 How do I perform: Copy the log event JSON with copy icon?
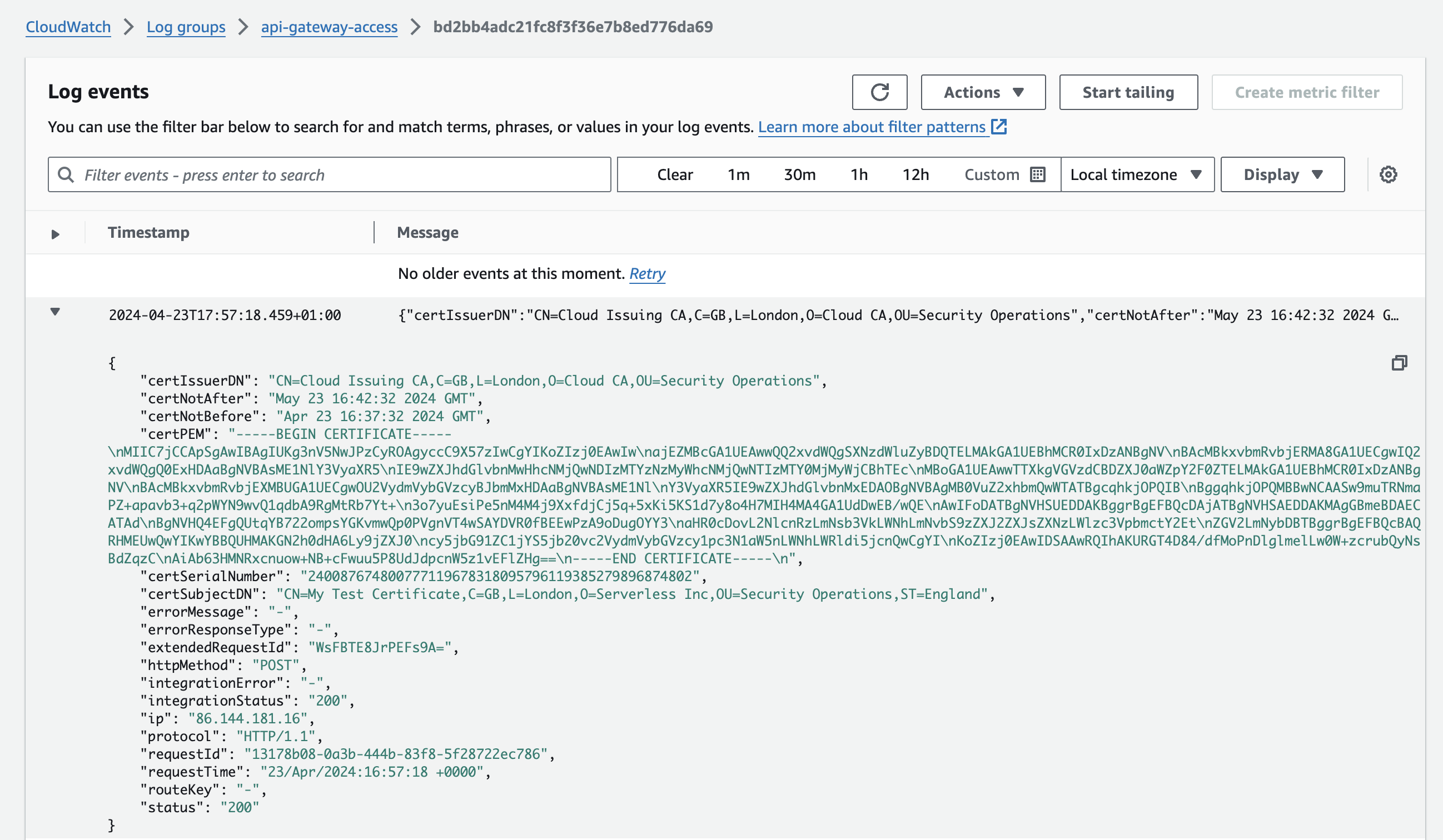click(1399, 363)
